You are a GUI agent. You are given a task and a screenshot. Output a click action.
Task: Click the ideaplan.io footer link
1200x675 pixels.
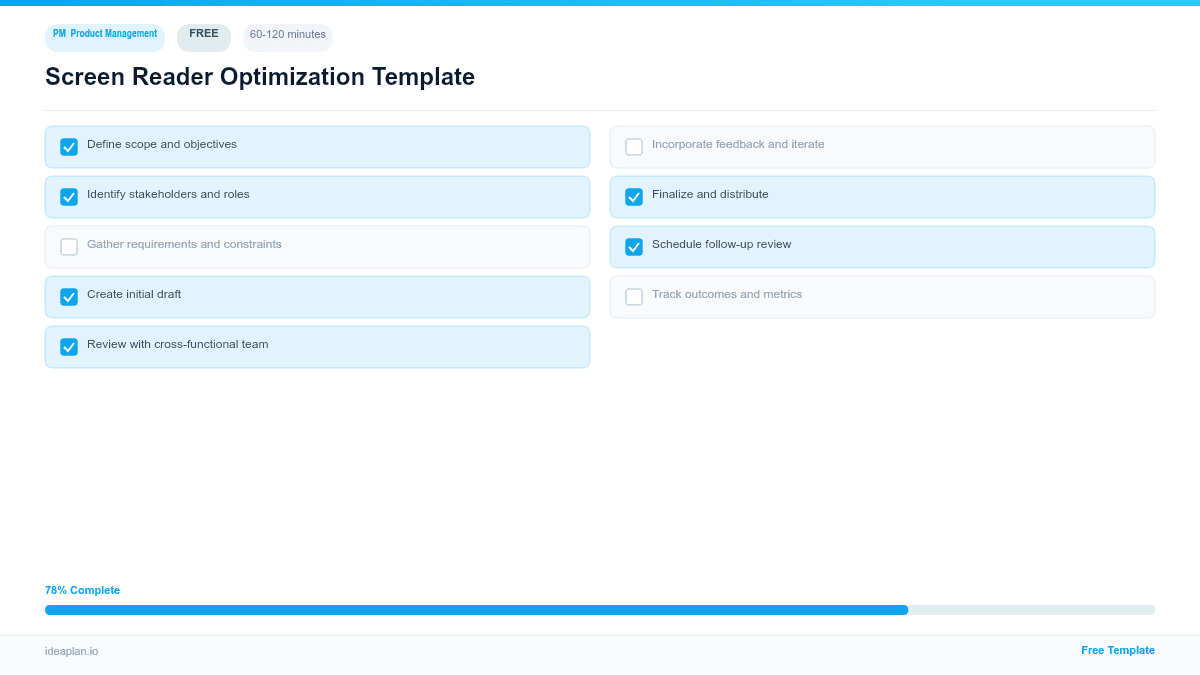(71, 651)
